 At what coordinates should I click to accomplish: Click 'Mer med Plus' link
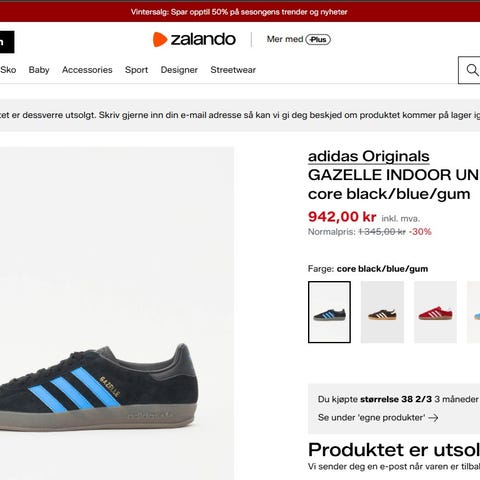click(x=299, y=39)
